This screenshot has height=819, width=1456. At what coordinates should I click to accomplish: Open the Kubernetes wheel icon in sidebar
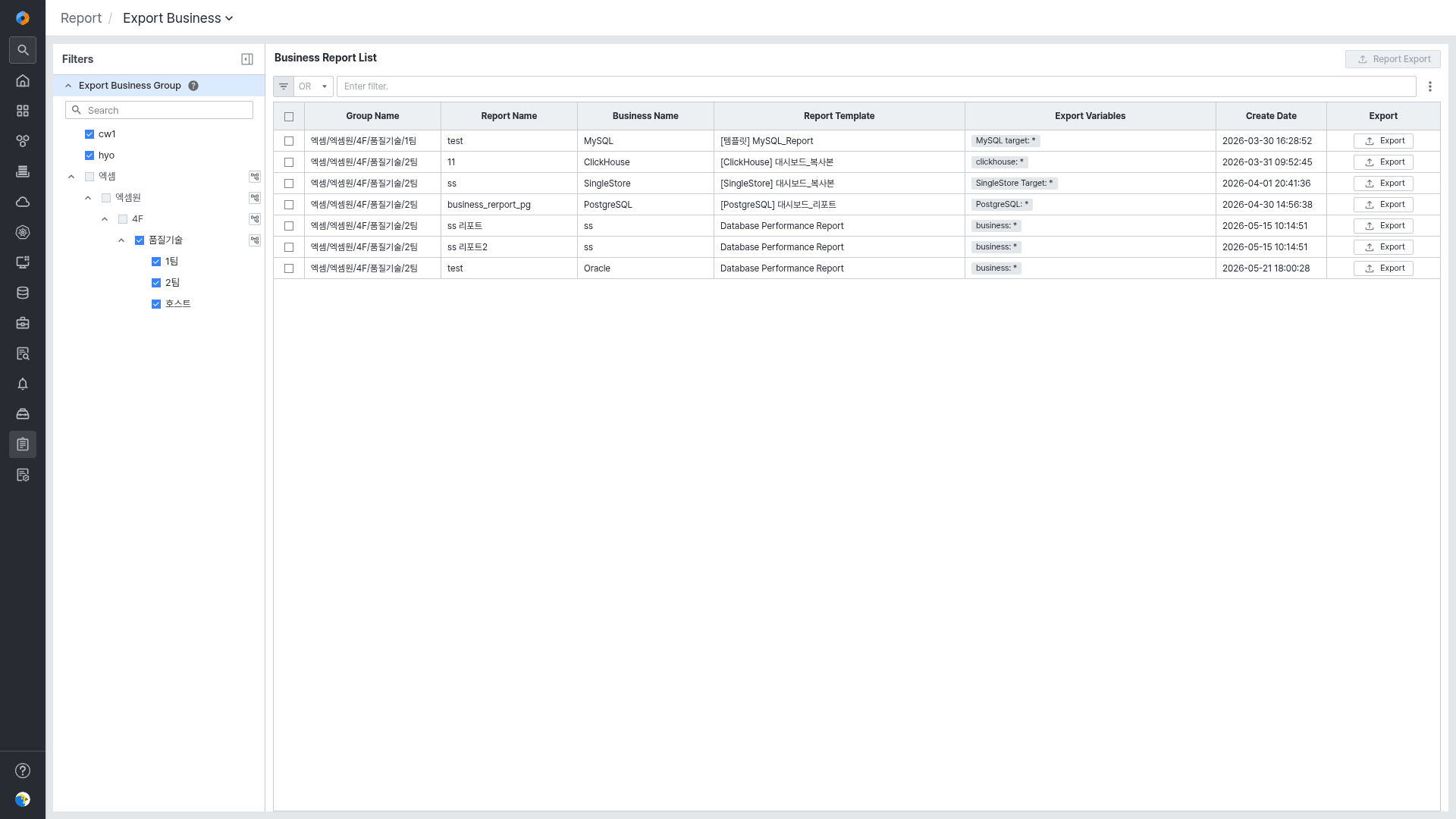click(x=23, y=232)
